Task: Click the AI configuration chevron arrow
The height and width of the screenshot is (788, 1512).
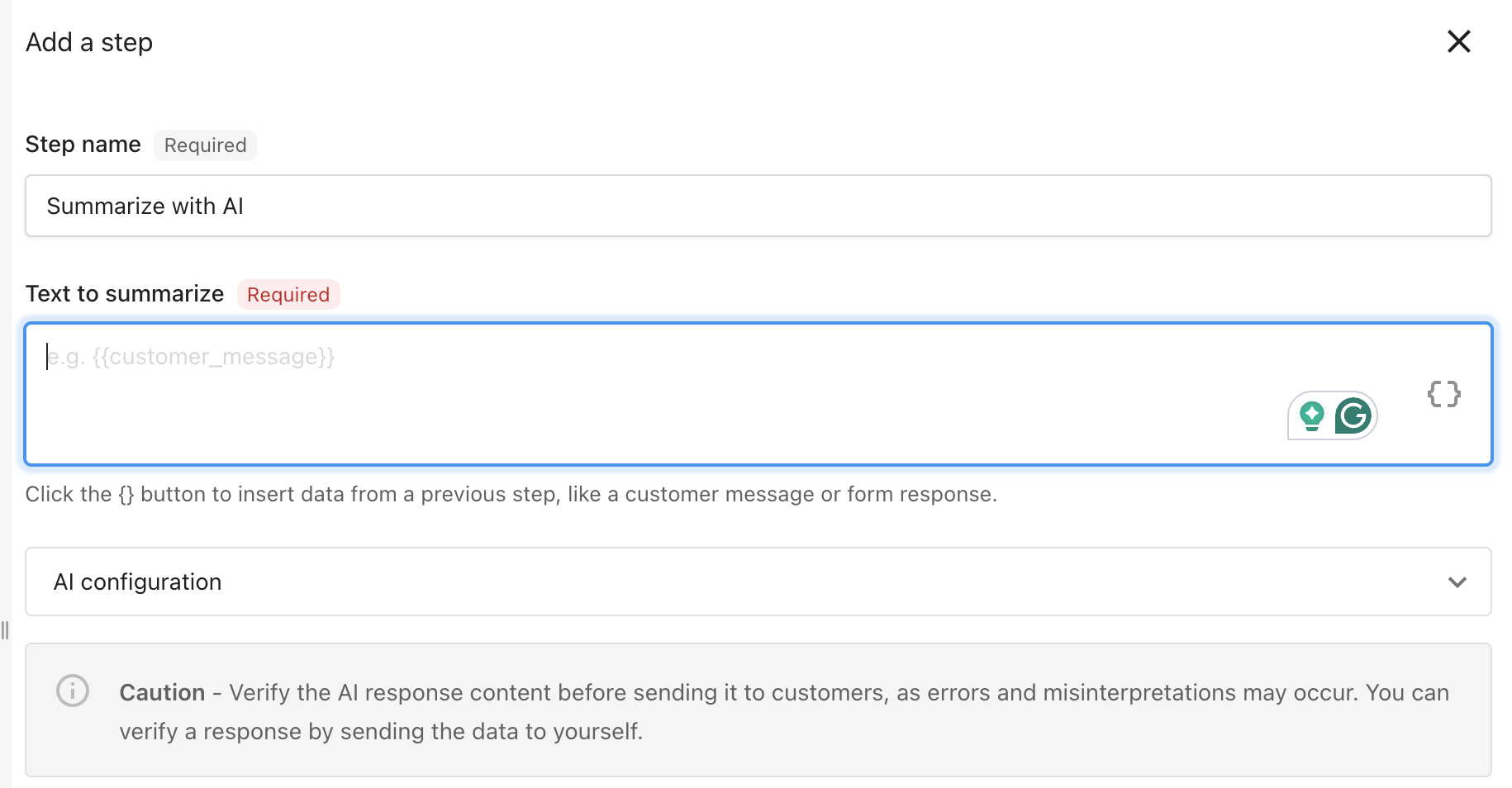Action: point(1457,582)
